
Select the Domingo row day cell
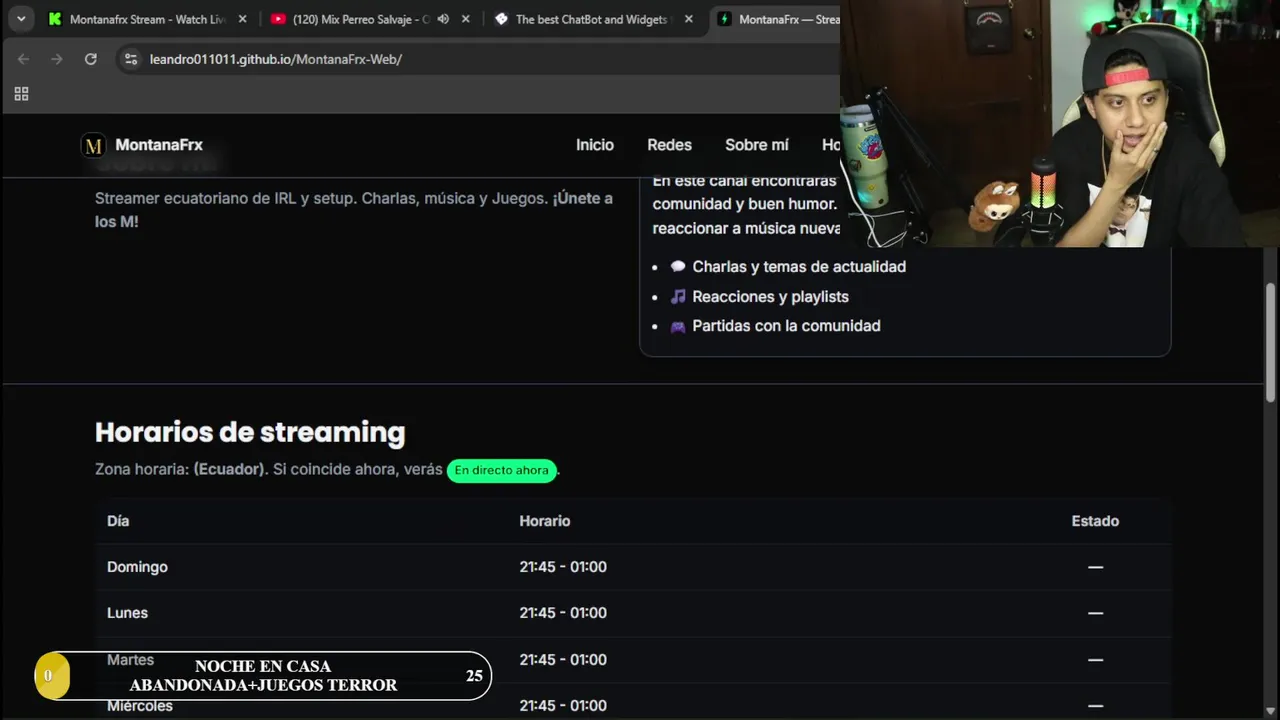(x=137, y=567)
